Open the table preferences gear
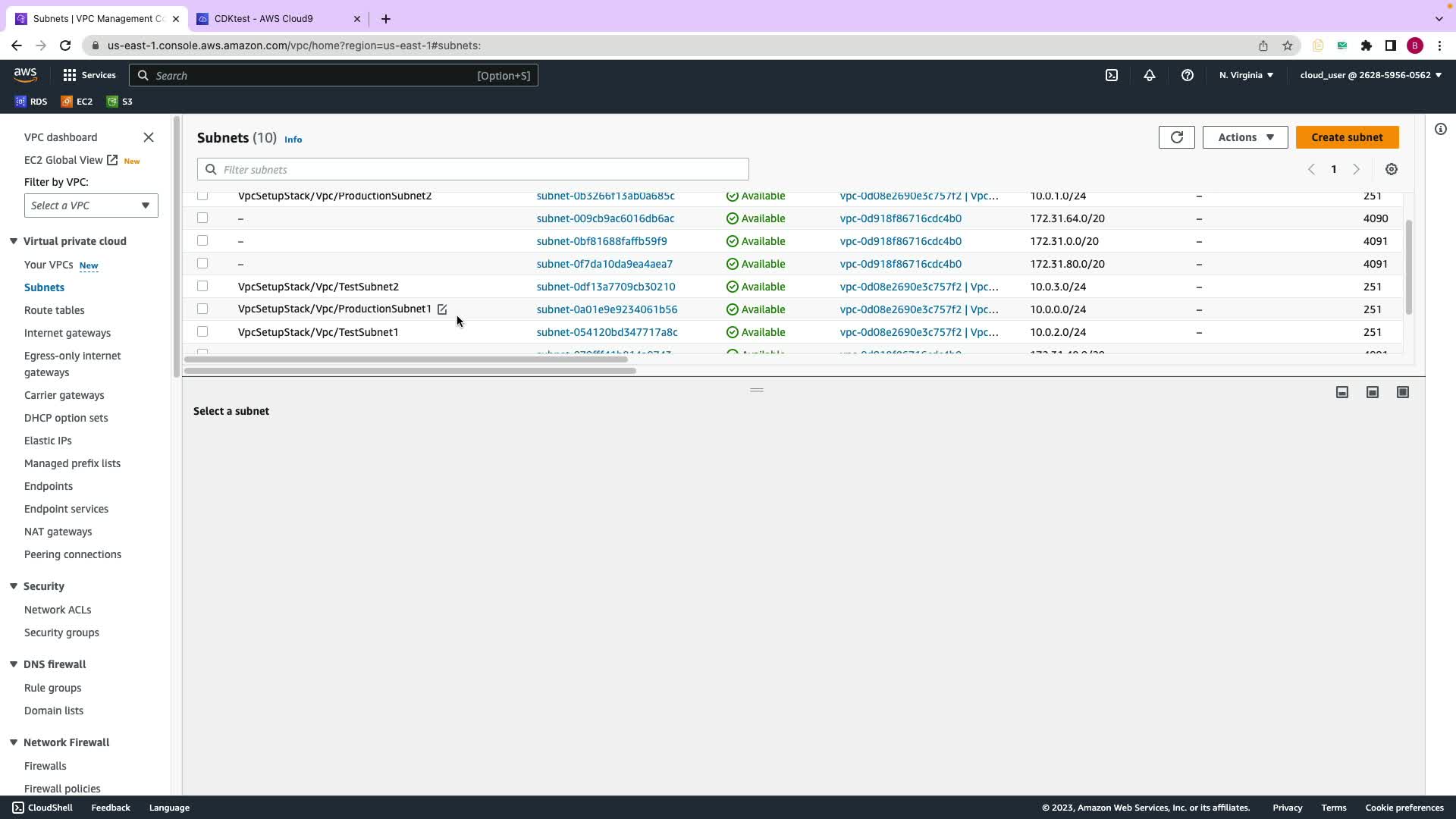The width and height of the screenshot is (1456, 819). [1391, 169]
